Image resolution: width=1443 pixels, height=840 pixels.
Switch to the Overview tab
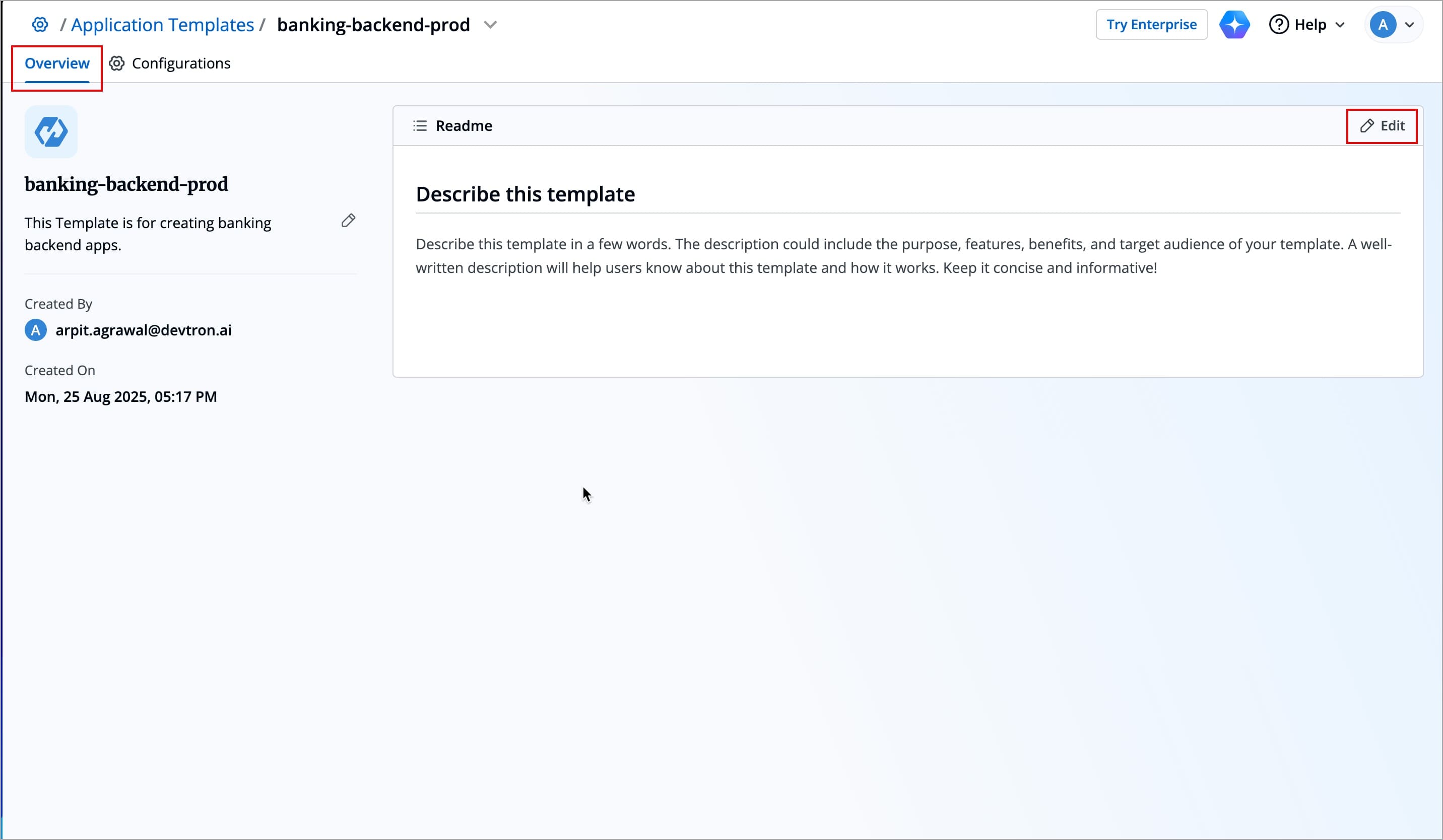pos(56,63)
